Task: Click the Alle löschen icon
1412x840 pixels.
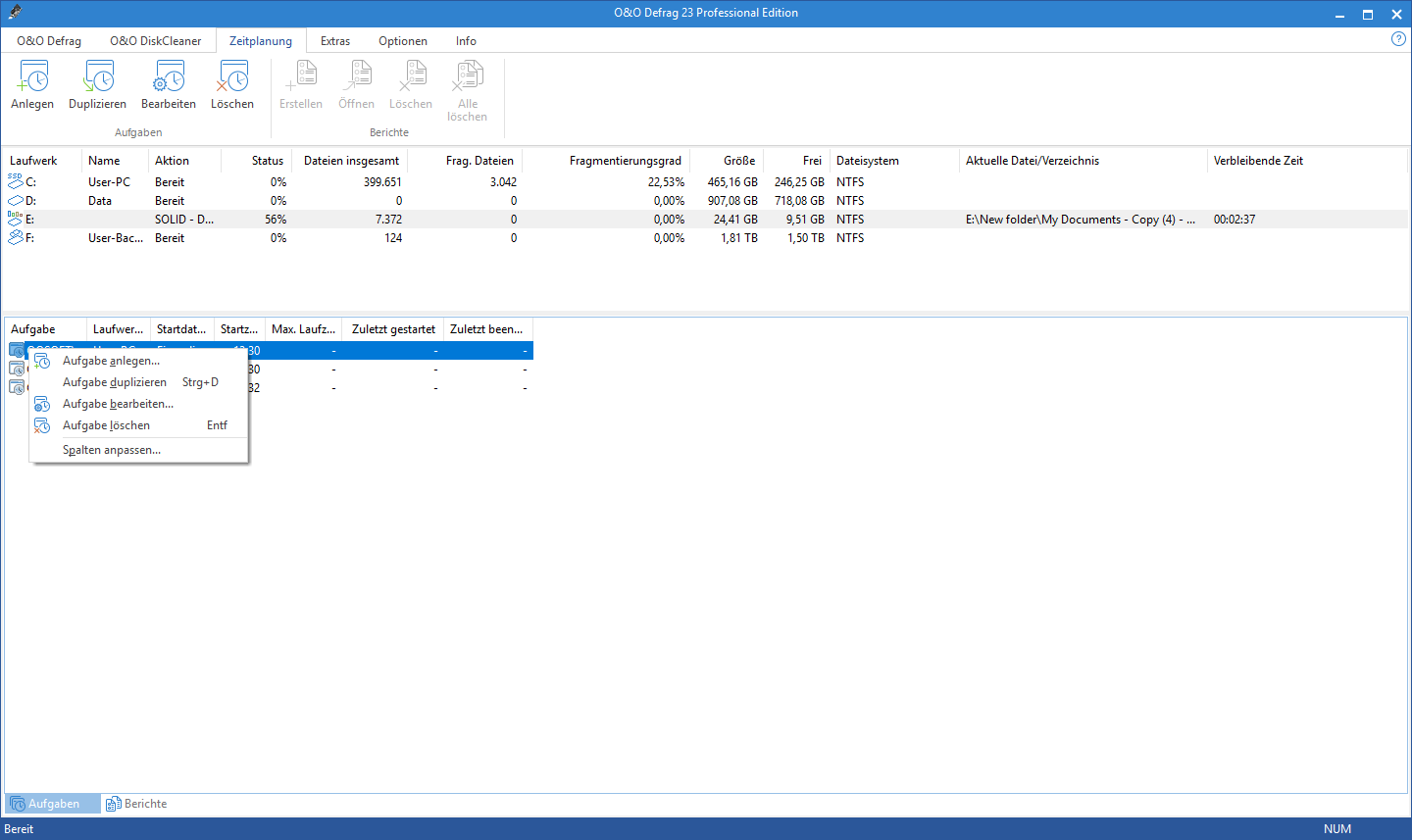Action: pyautogui.click(x=468, y=77)
